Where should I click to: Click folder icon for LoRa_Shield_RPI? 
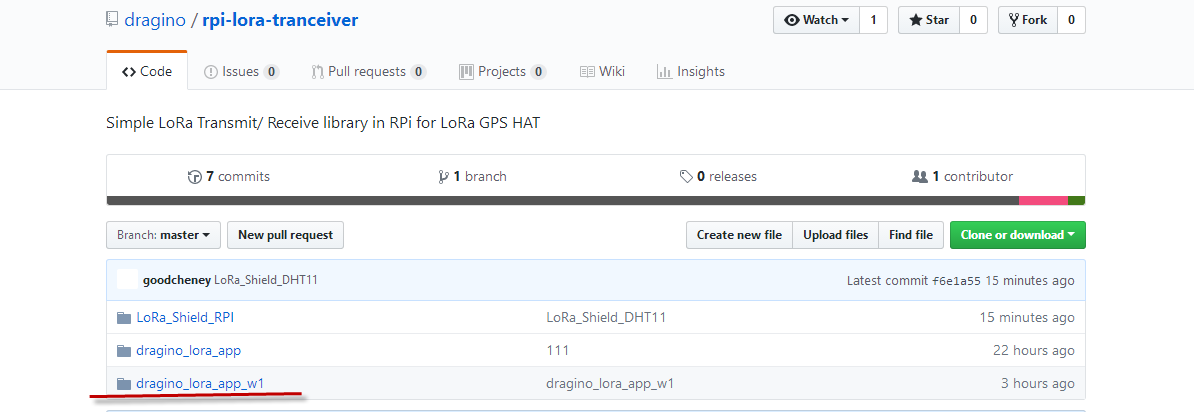(124, 318)
